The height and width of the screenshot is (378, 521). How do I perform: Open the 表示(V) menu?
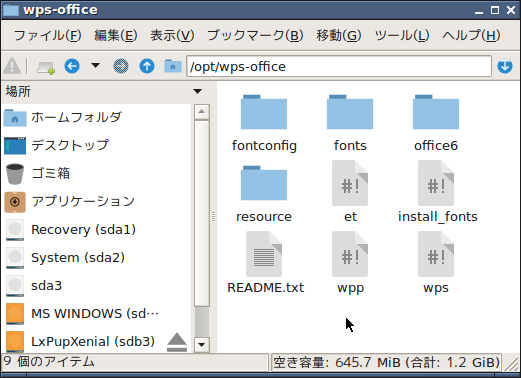pyautogui.click(x=172, y=35)
